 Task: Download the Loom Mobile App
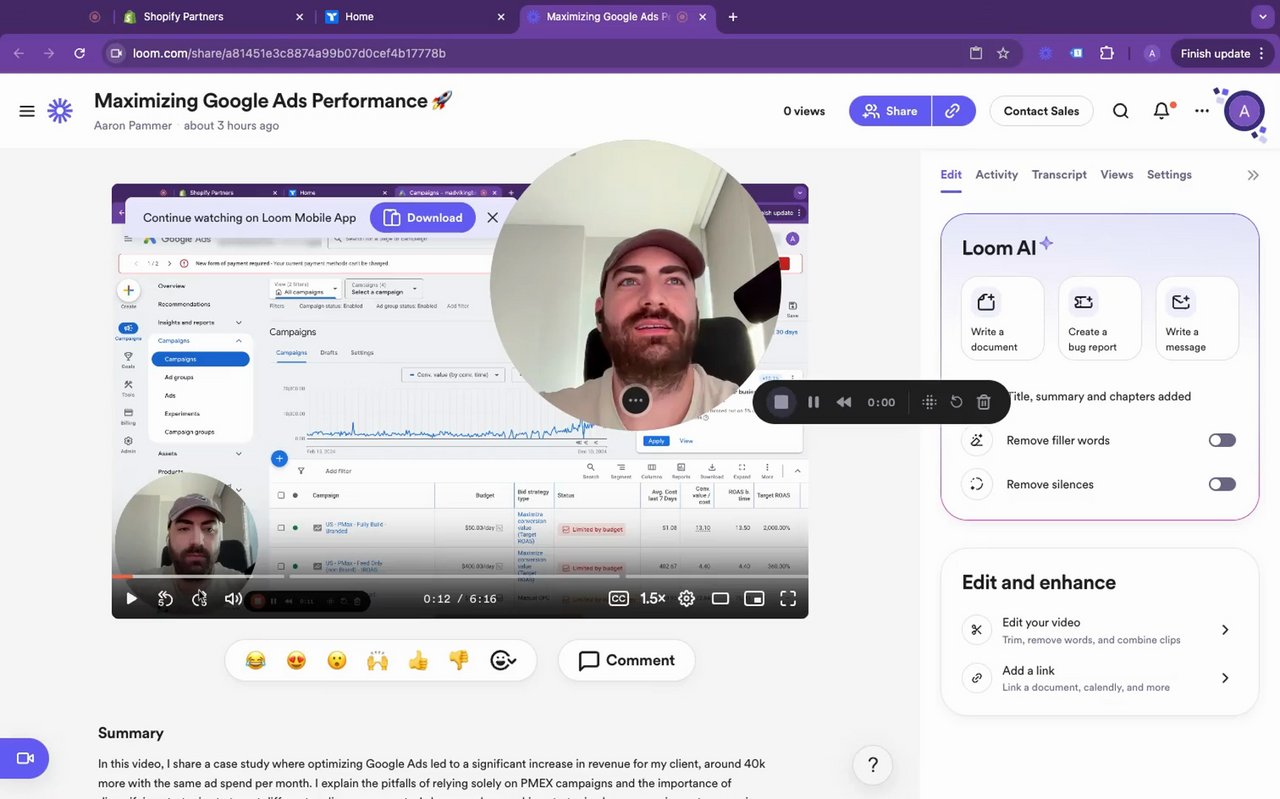click(423, 217)
